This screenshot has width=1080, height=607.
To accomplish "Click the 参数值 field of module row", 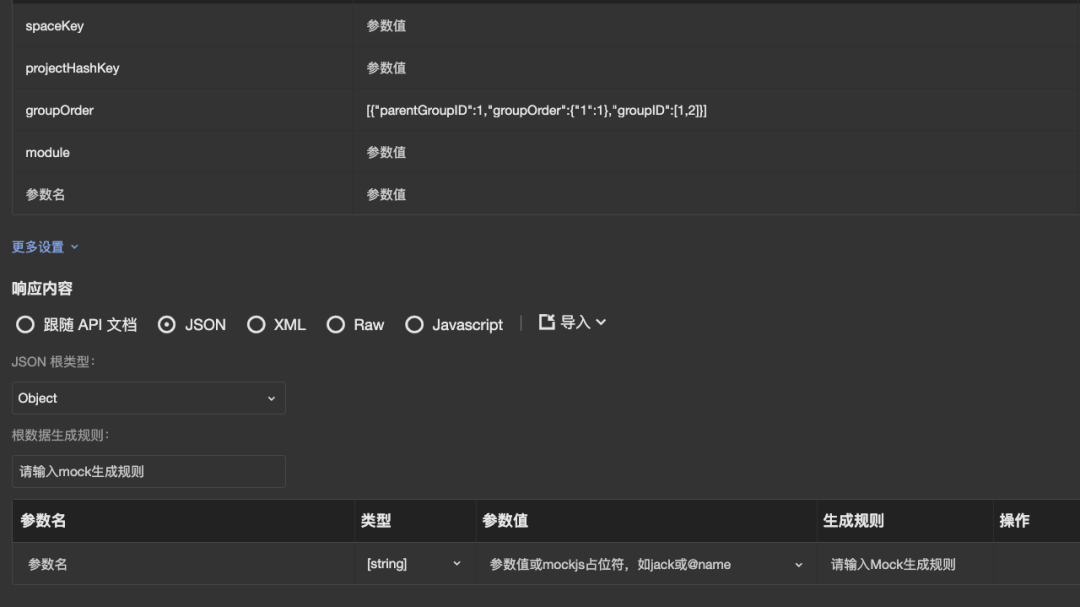I will tap(716, 152).
